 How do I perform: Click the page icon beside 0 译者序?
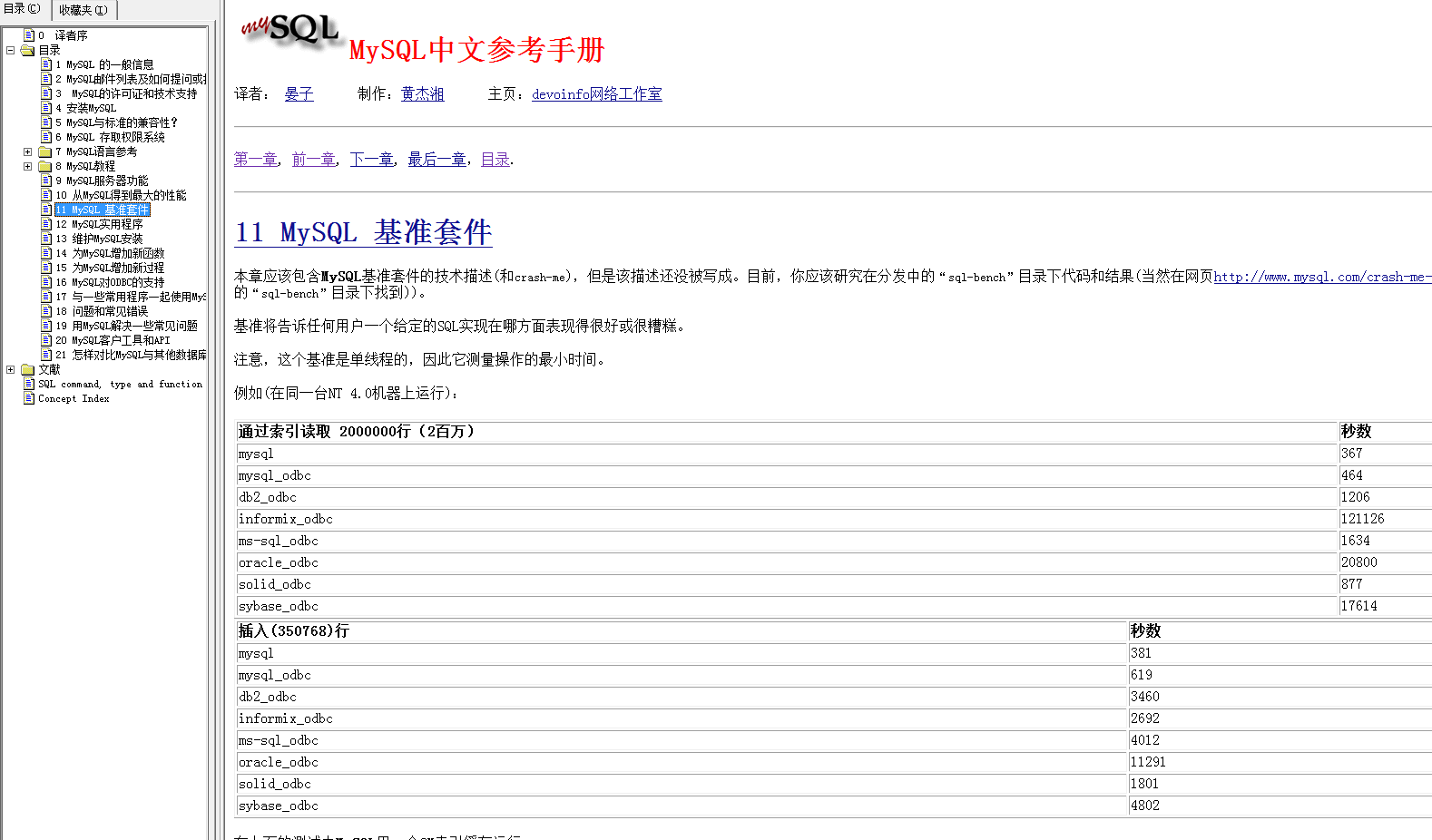[x=29, y=35]
